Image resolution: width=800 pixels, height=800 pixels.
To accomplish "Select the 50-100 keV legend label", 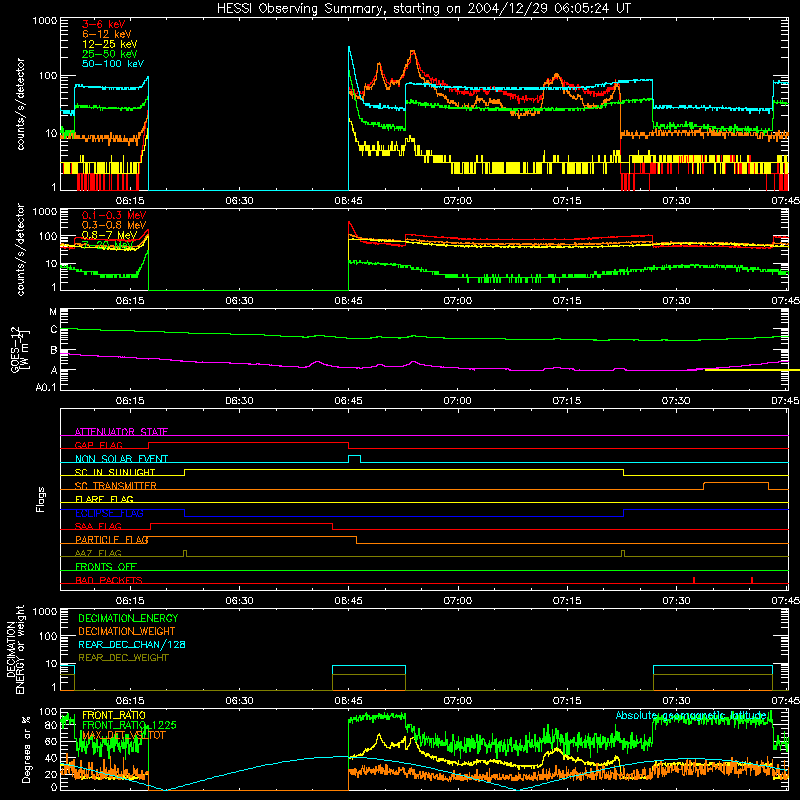I will click(x=113, y=64).
